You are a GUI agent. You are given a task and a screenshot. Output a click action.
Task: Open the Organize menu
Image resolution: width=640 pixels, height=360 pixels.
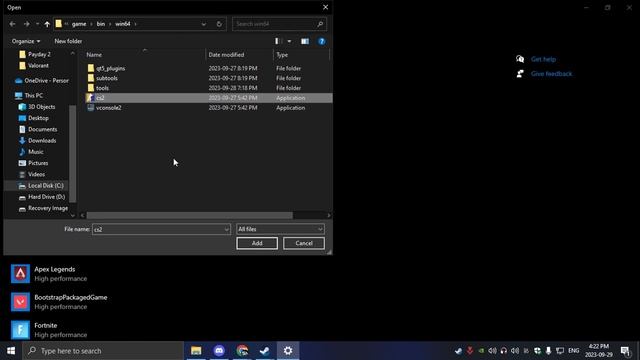click(26, 41)
